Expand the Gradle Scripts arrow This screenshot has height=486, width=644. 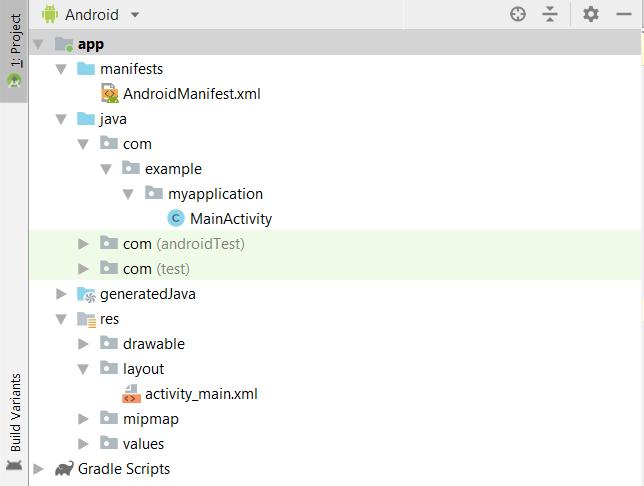[39, 469]
